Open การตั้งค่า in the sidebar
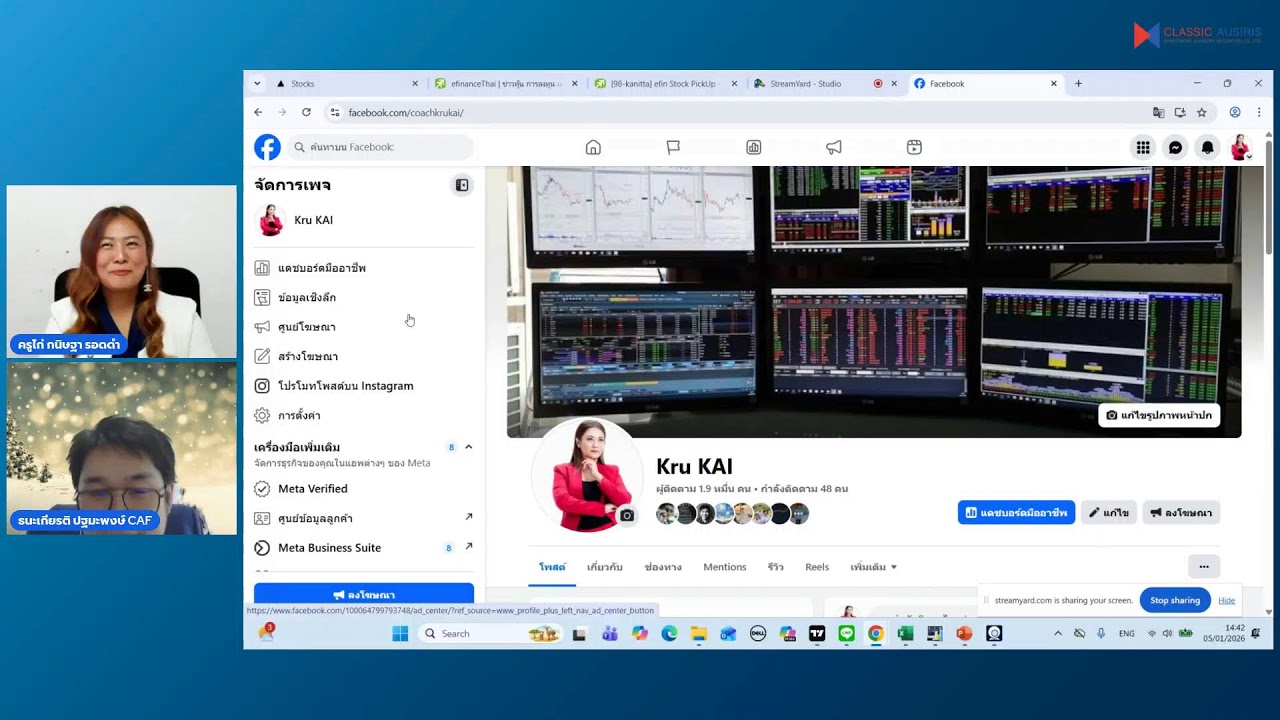Viewport: 1280px width, 720px height. [x=364, y=415]
